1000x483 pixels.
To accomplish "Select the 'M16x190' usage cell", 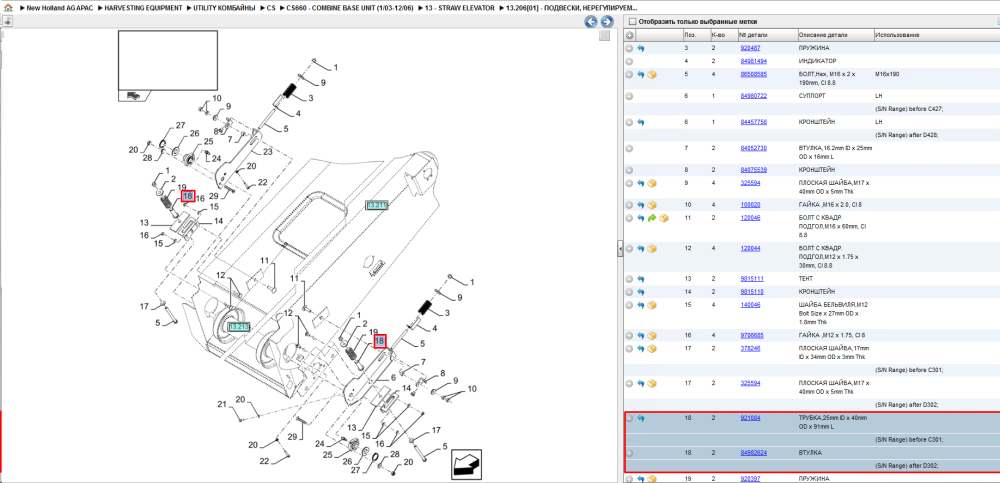I will tap(886, 74).
